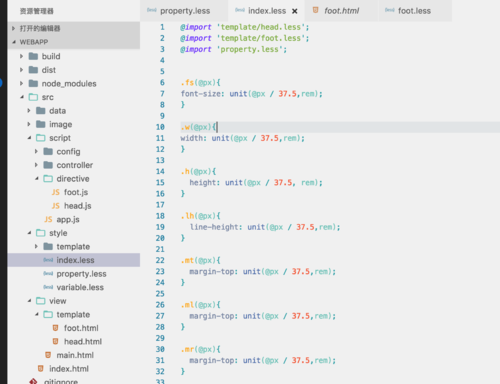Click the controller folder icon
Viewport: 500px width, 384px height.
[x=48, y=165]
